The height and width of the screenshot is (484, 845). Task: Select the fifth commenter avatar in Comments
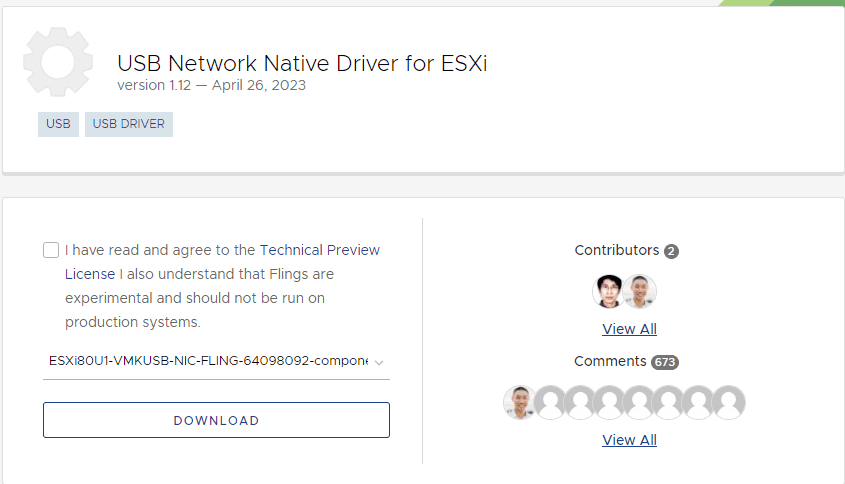pyautogui.click(x=639, y=402)
